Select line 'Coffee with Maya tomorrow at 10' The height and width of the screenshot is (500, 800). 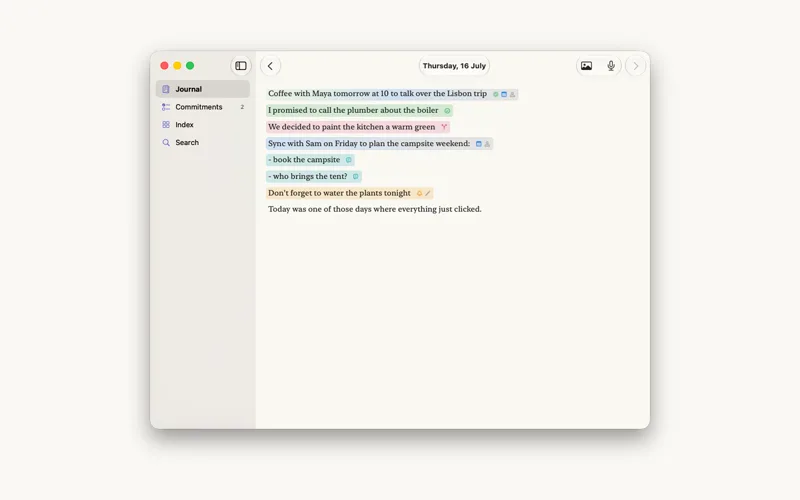392,94
